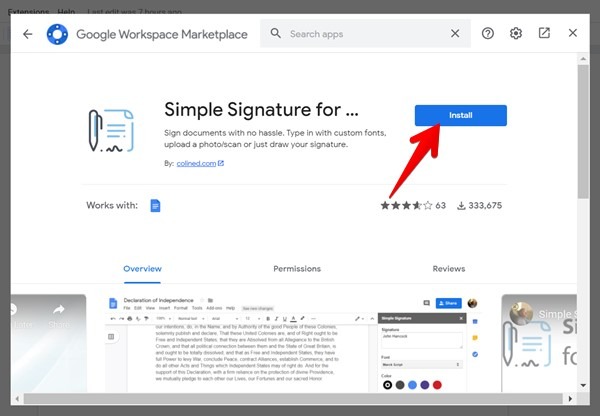Switch to the Overview tab

pos(142,269)
